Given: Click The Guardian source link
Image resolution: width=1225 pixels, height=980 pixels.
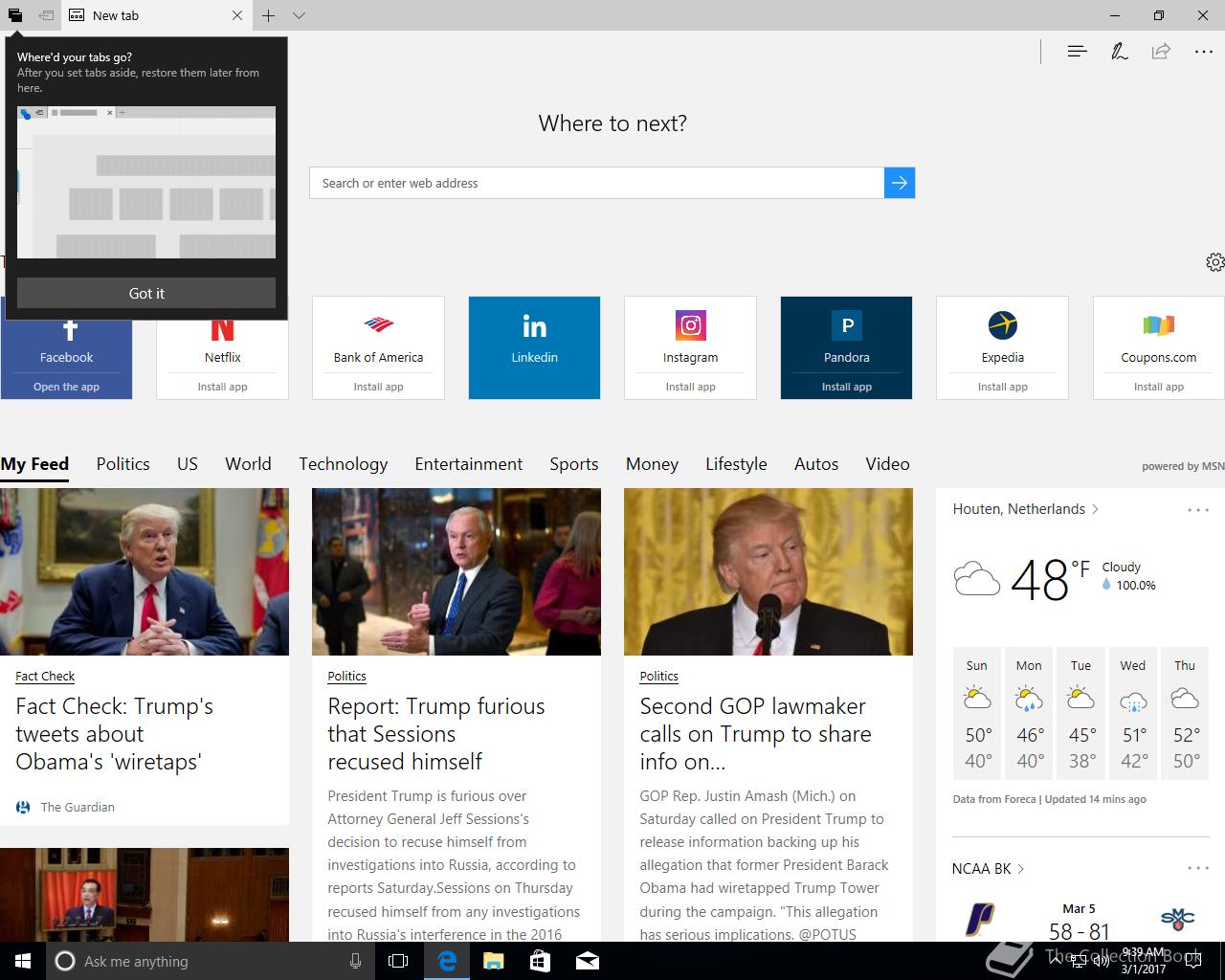Looking at the screenshot, I should click(77, 807).
